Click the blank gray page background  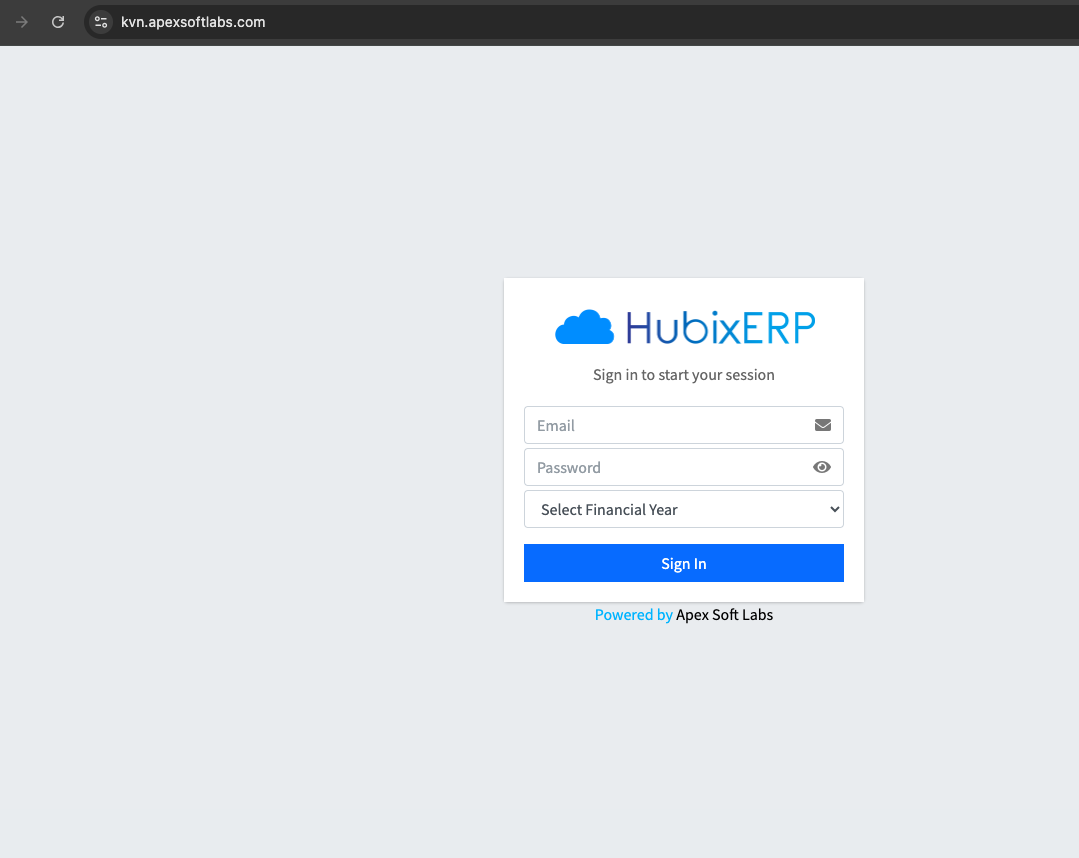(x=250, y=450)
